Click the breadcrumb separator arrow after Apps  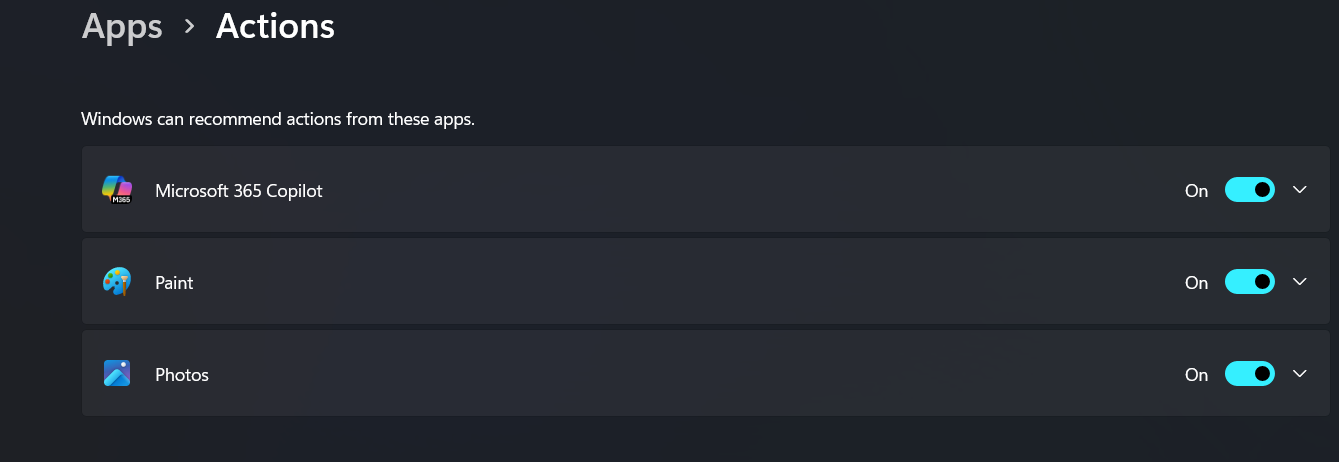tap(189, 27)
